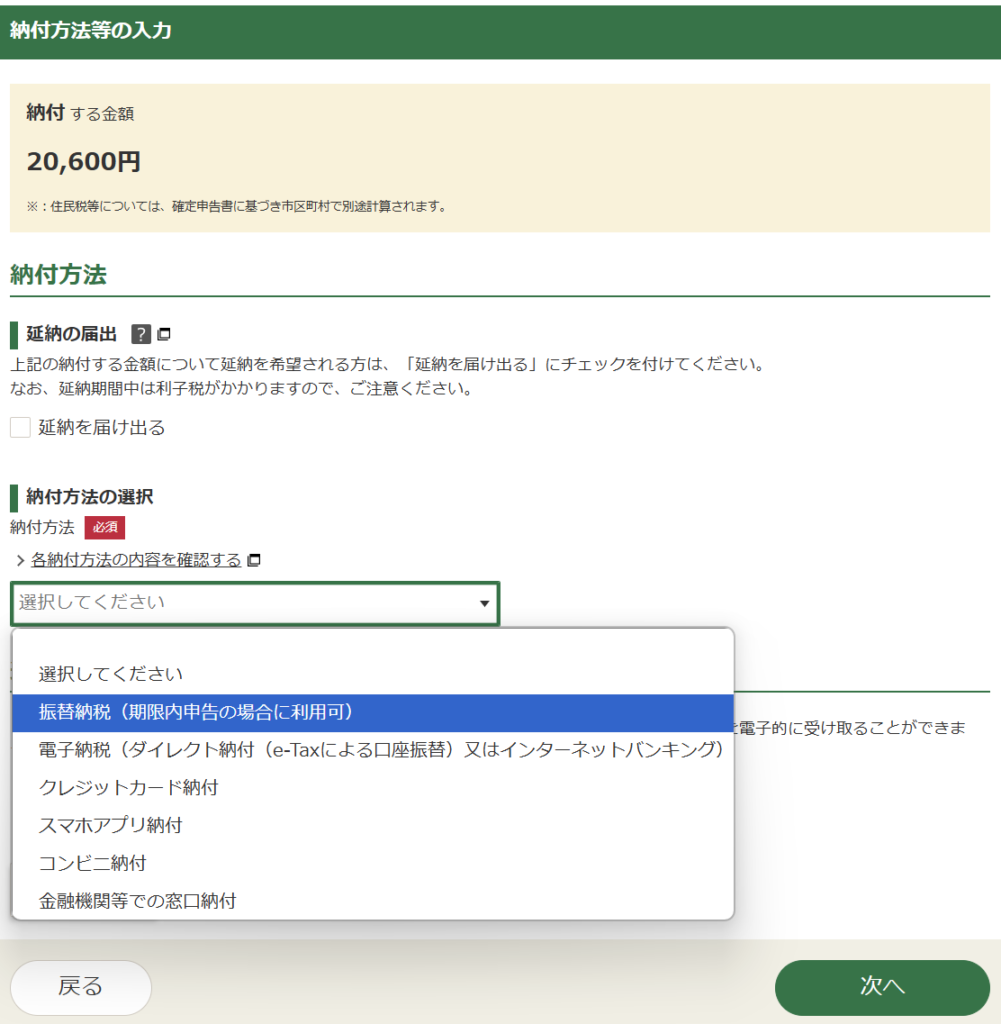Select 電子納税（ダイレクト納付 or internet banking option
The image size is (1001, 1024).
pyautogui.click(x=373, y=750)
